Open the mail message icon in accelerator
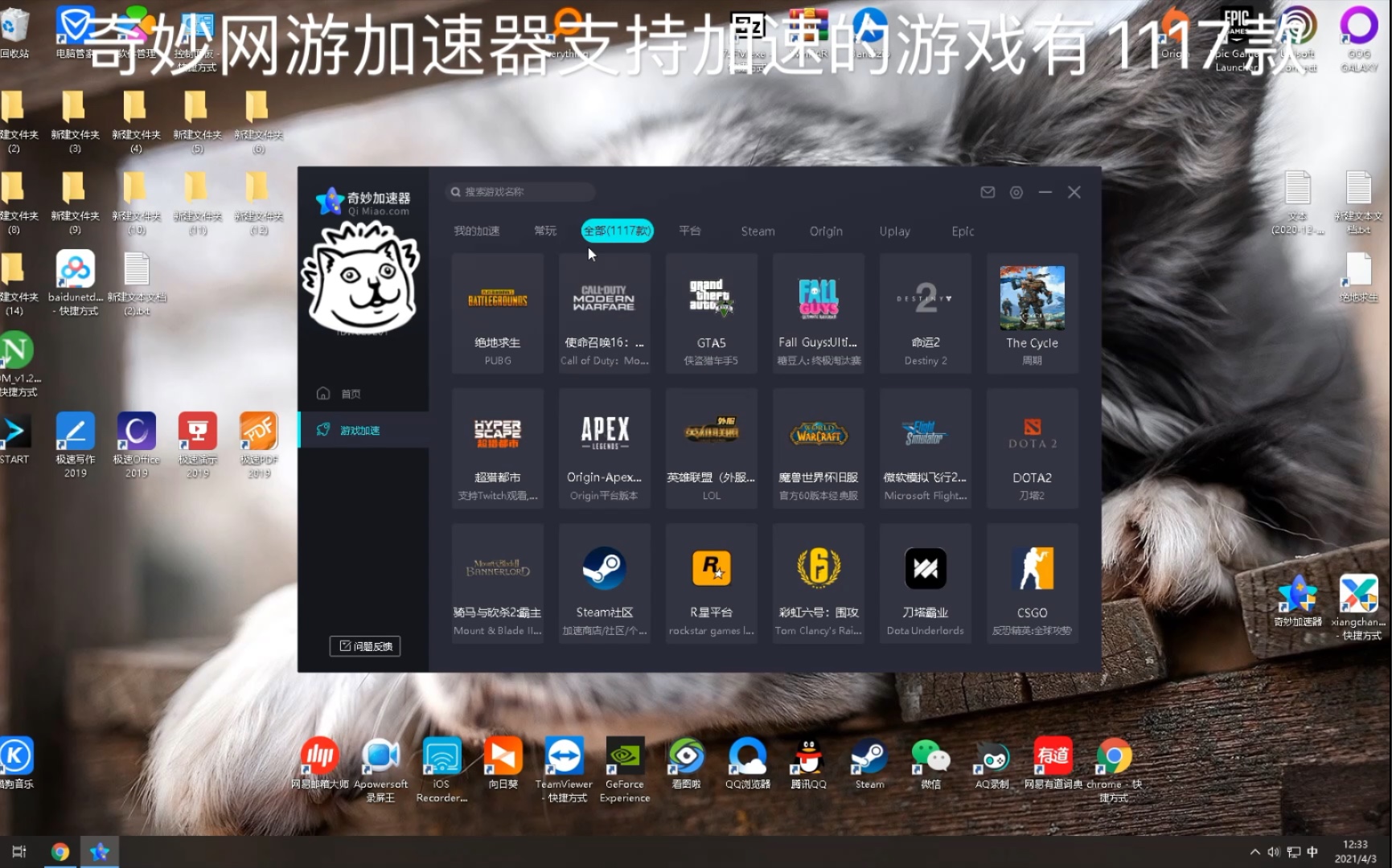Screen dimensions: 1392x868 [x=988, y=192]
